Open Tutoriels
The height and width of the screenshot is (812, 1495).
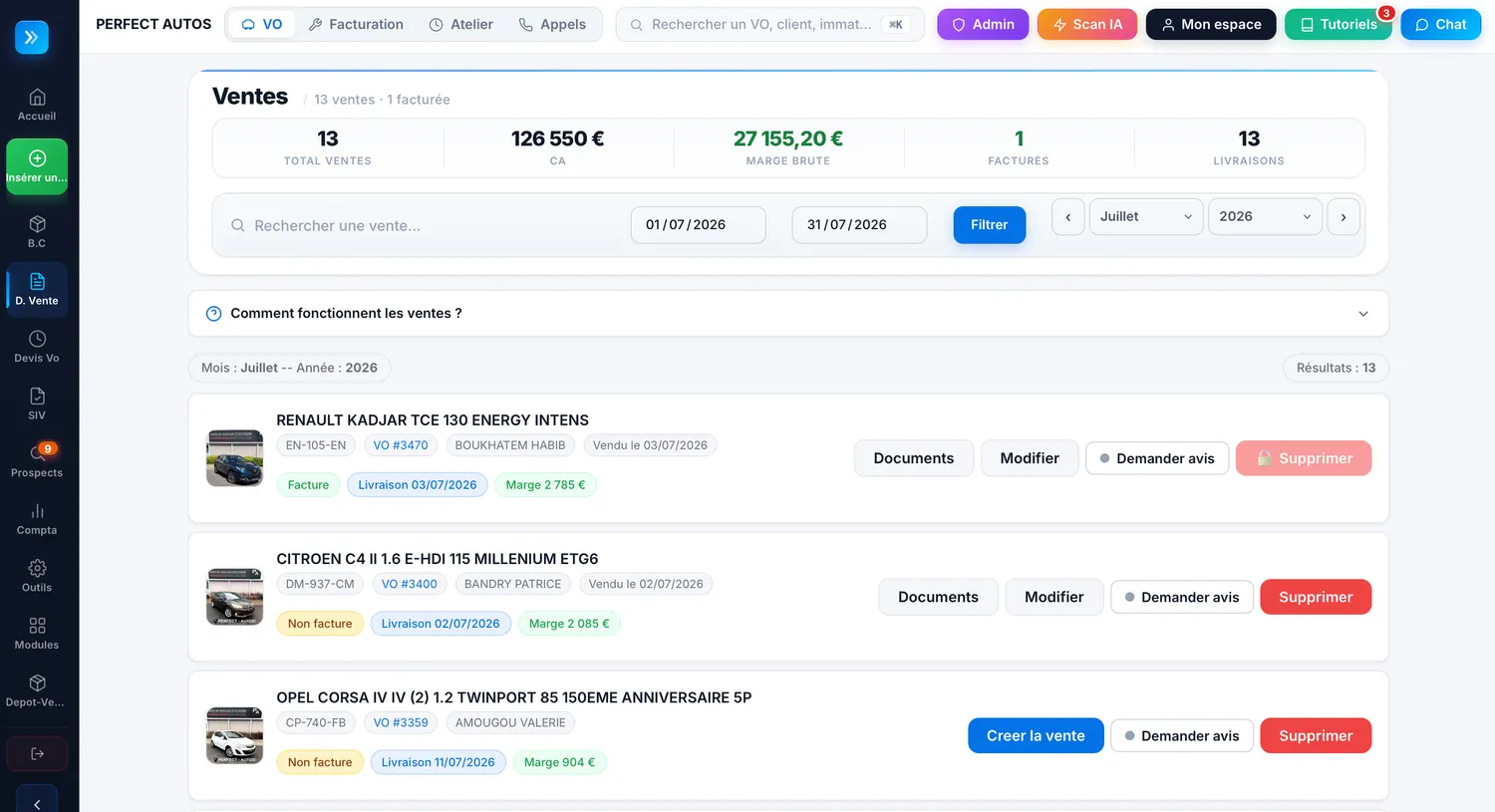[x=1338, y=24]
